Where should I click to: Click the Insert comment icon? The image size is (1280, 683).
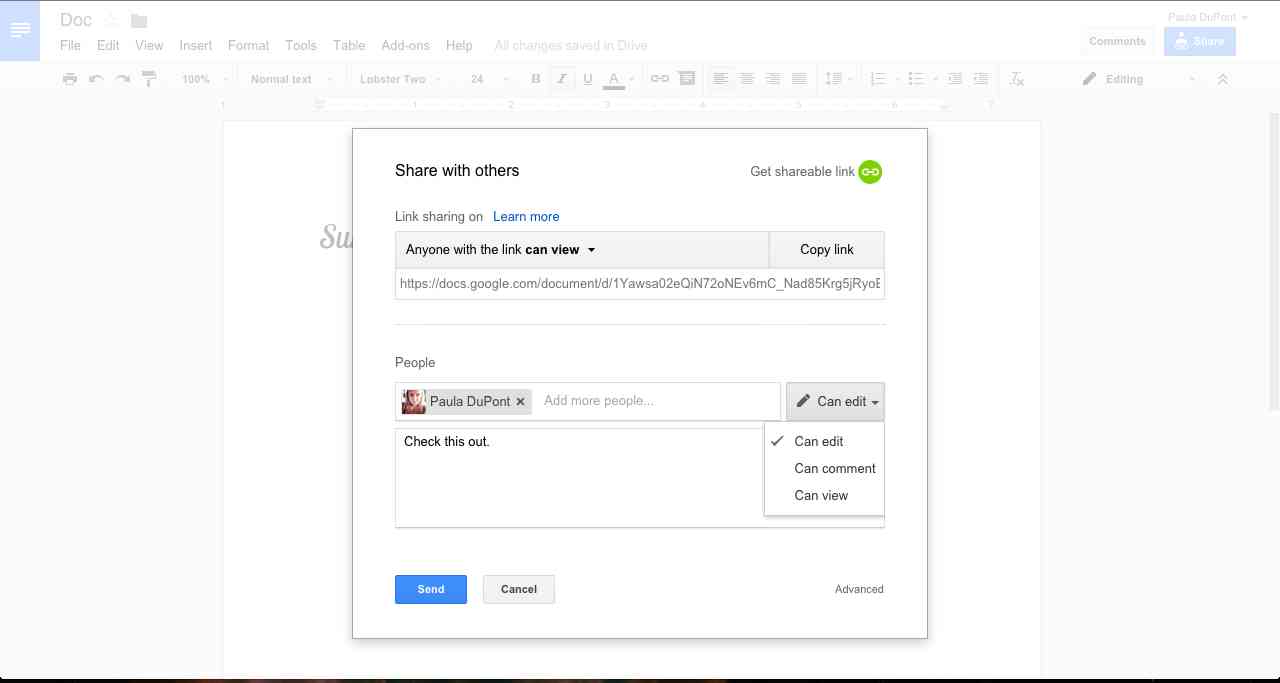[687, 78]
